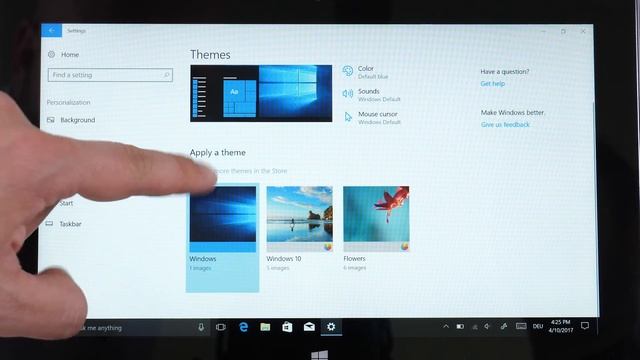Click the Mouse cursor pointer icon
The height and width of the screenshot is (360, 640).
coord(348,117)
